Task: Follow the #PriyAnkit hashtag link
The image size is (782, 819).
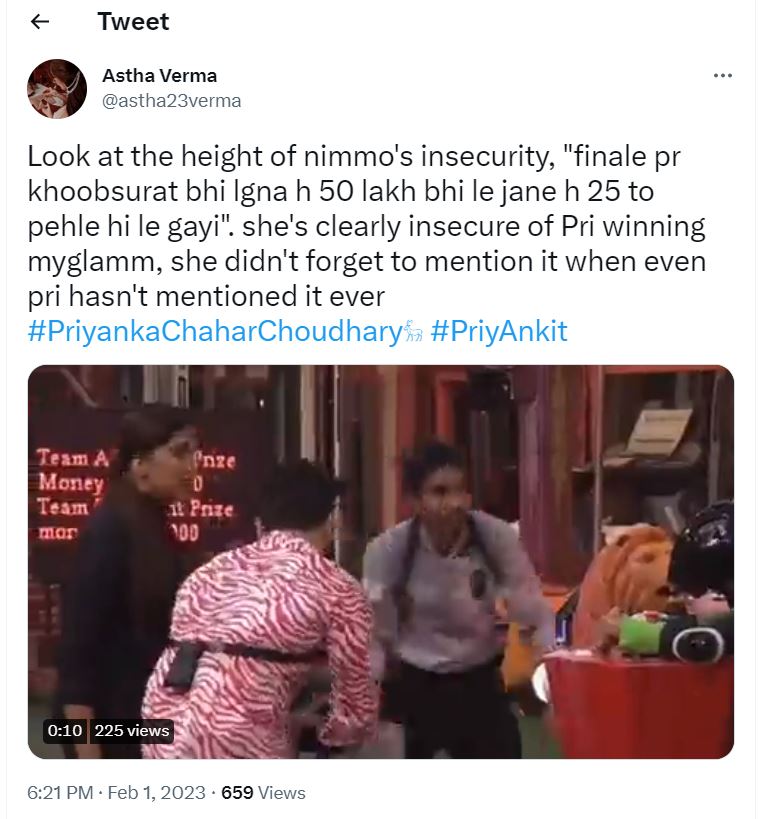Action: tap(499, 331)
